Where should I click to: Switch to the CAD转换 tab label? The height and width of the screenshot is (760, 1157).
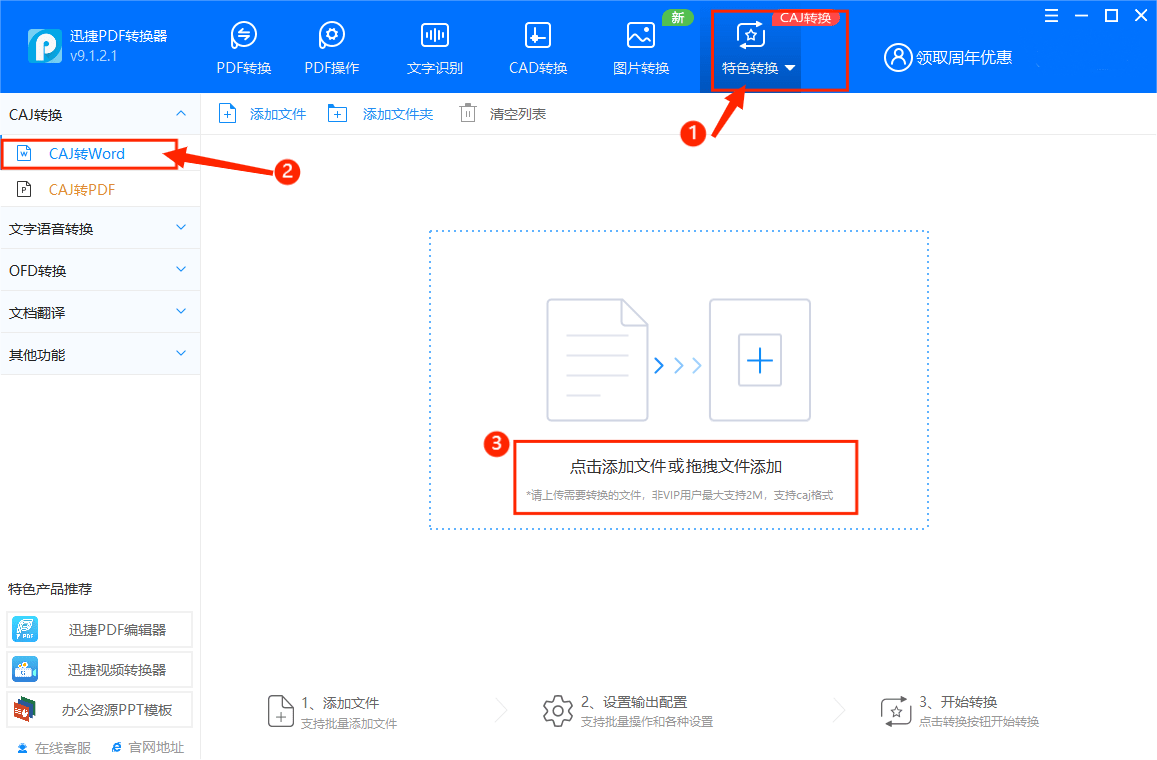[x=538, y=68]
